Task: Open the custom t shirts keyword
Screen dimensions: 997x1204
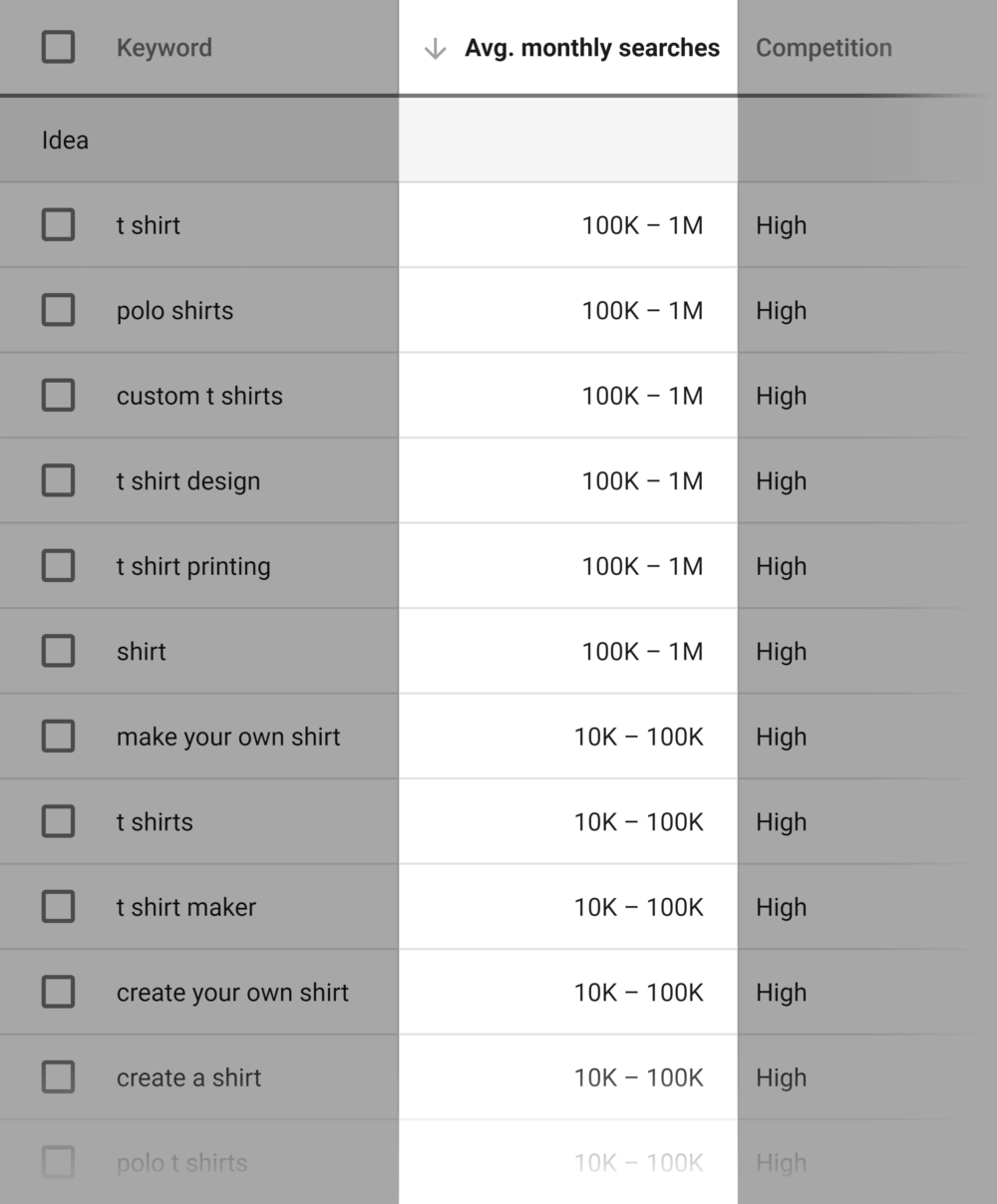Action: (x=199, y=396)
